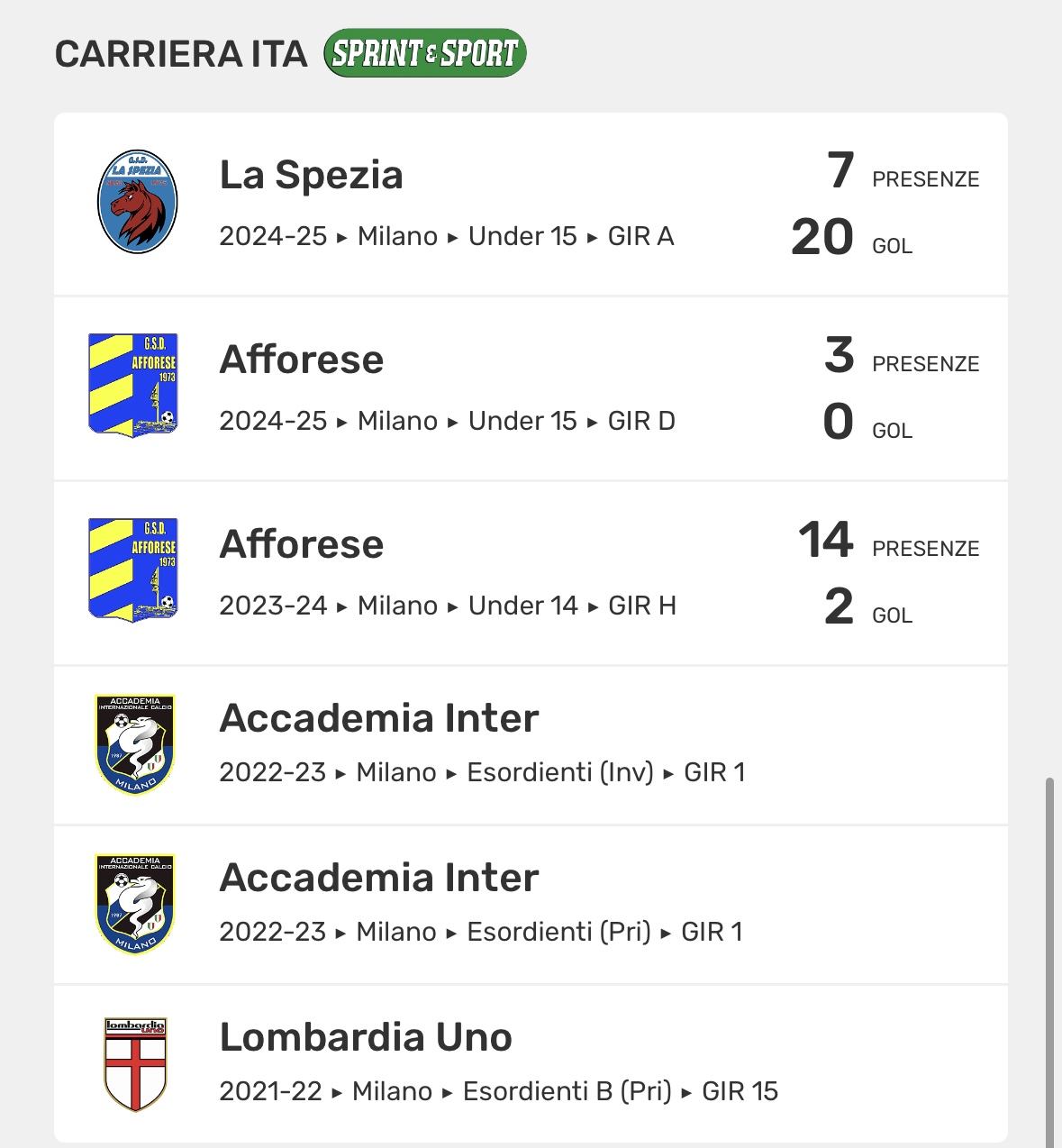The height and width of the screenshot is (1148, 1062).
Task: Click the La Spezia horse crest
Action: pyautogui.click(x=137, y=202)
